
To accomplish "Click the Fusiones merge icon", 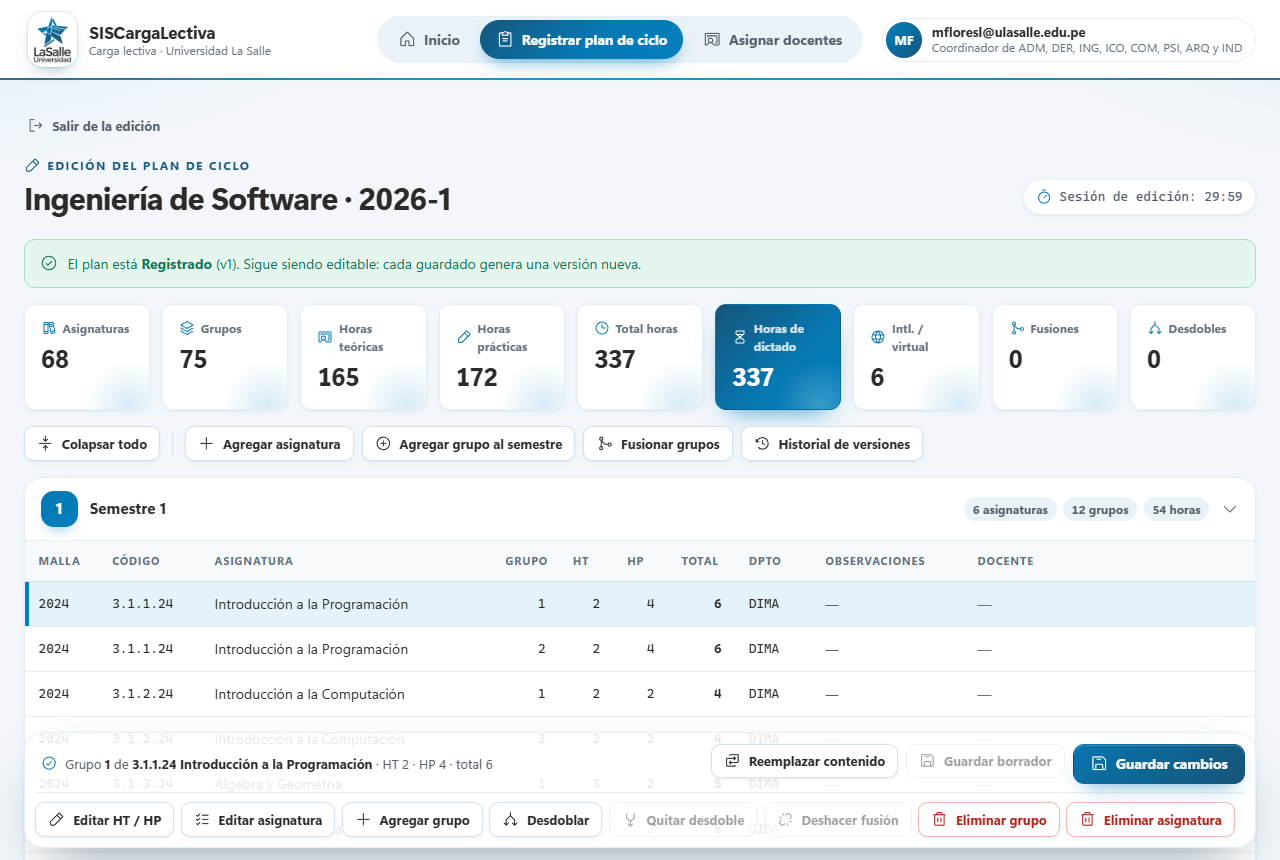I will tap(1017, 328).
